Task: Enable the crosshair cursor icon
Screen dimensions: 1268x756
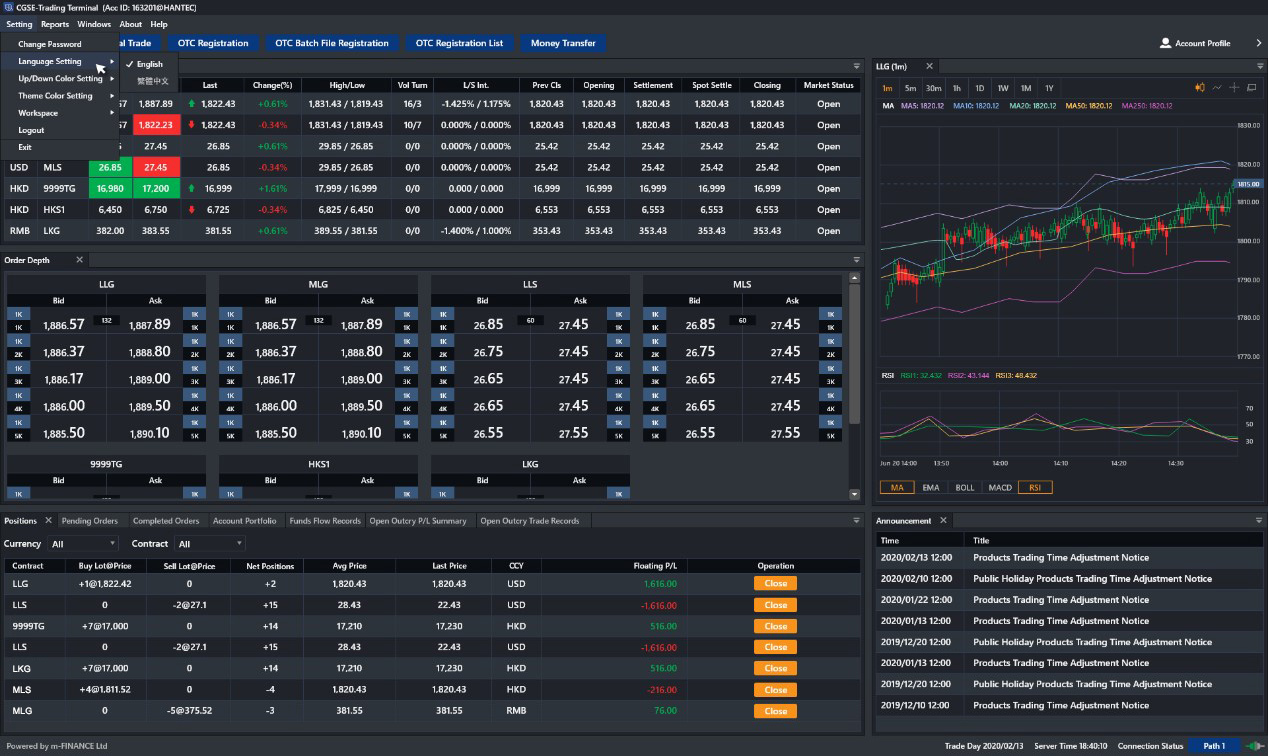Action: [1235, 87]
